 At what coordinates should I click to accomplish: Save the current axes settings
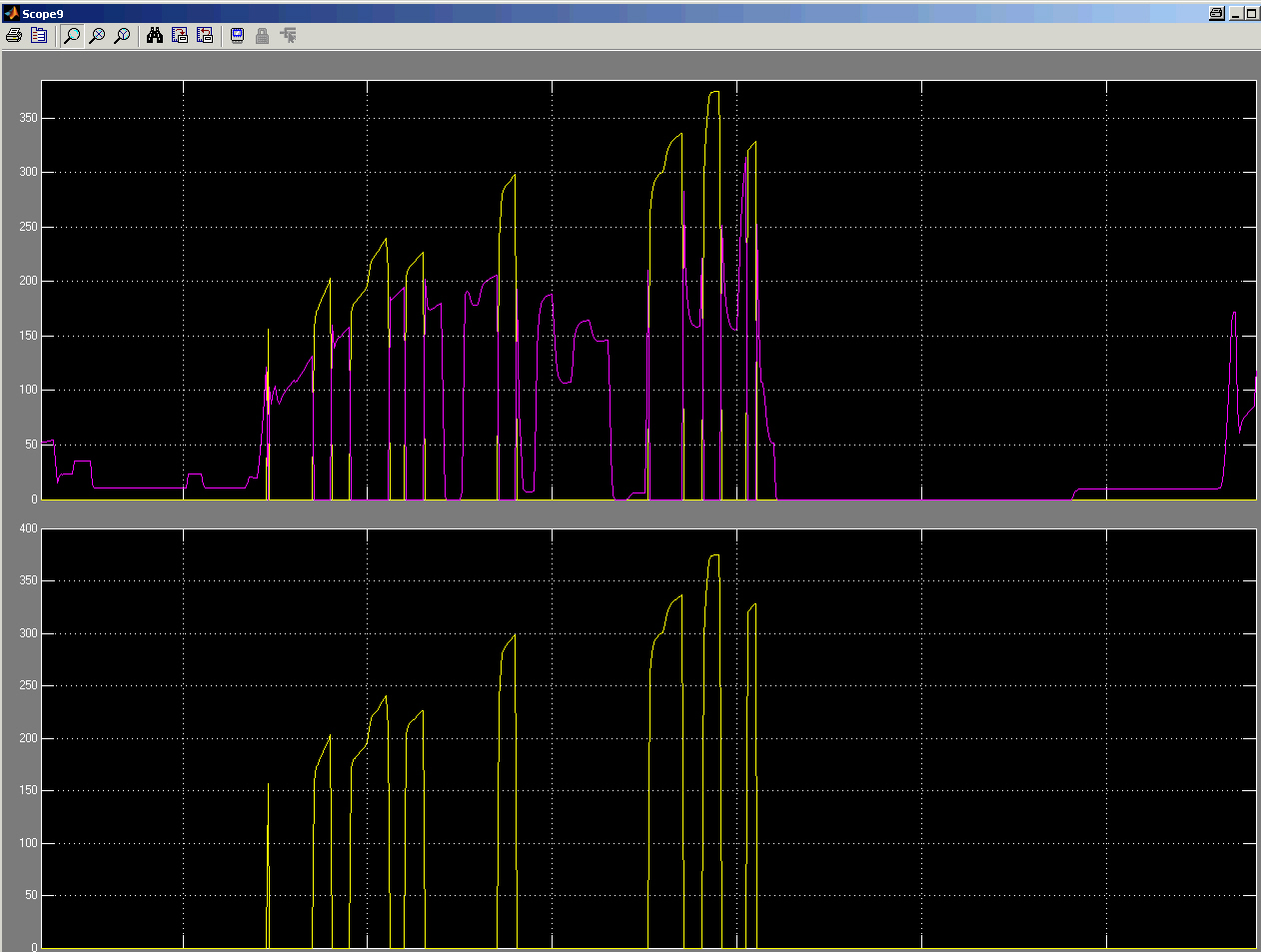180,36
